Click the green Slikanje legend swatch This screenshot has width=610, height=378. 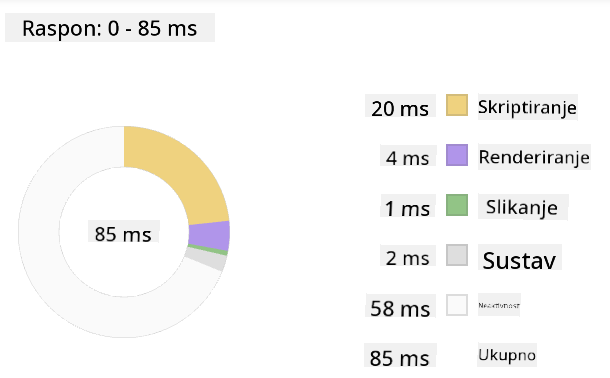457,205
